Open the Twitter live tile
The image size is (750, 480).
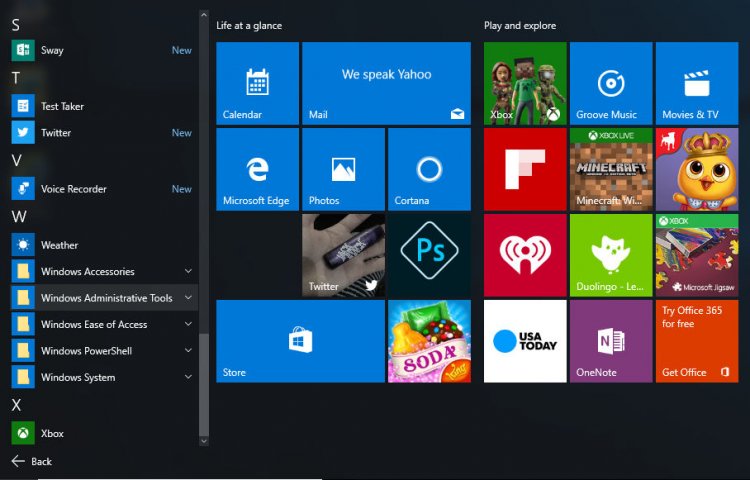pos(343,255)
